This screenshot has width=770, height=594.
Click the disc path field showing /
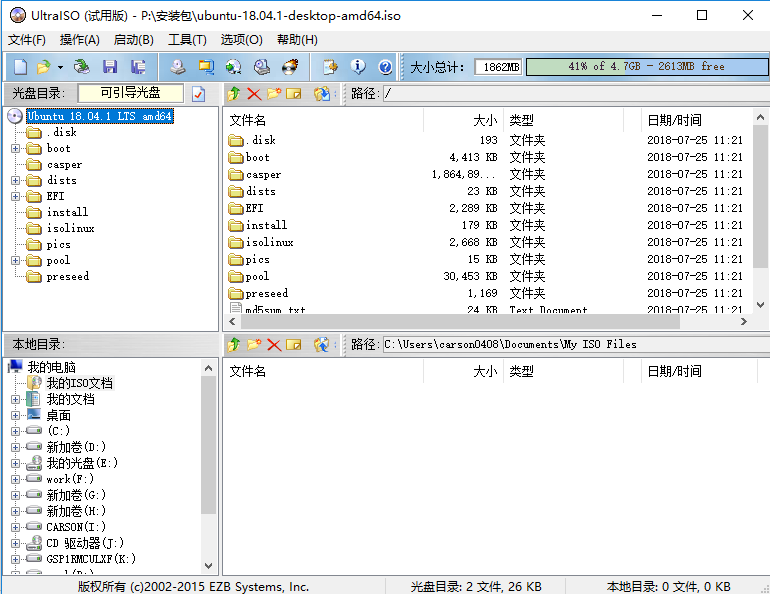(576, 93)
